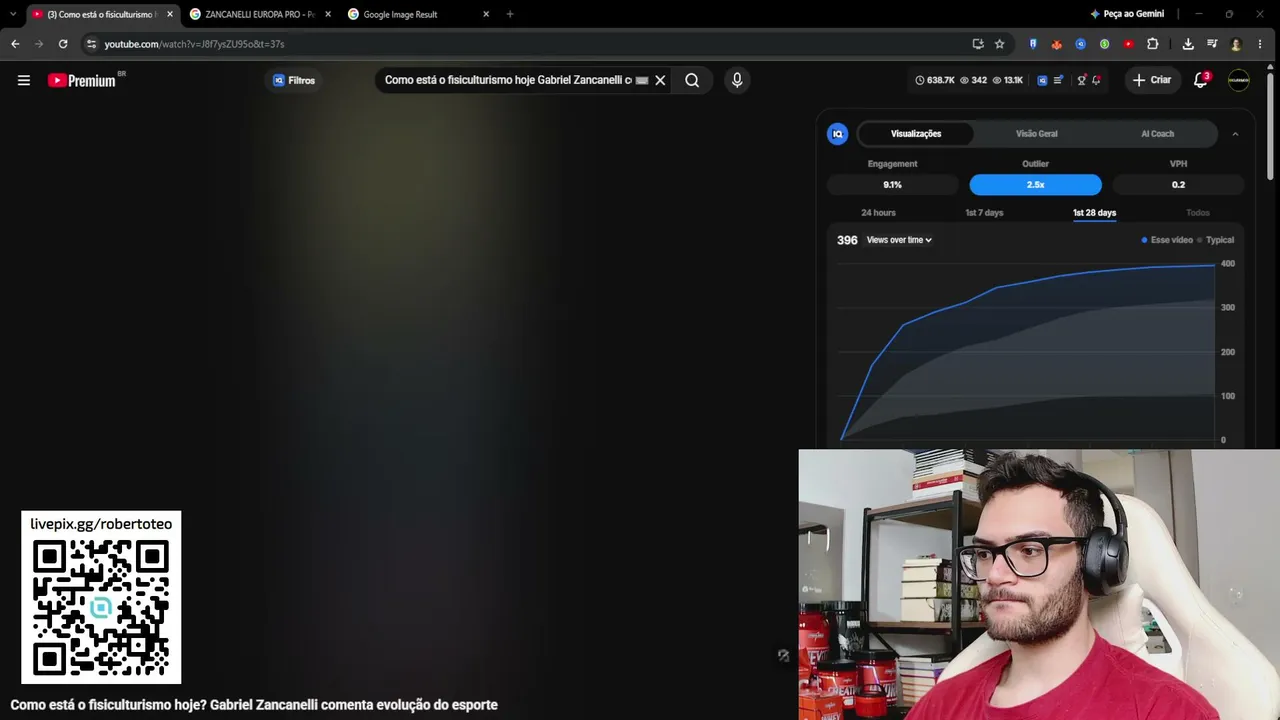Select the 1st 7 days range

tap(984, 213)
